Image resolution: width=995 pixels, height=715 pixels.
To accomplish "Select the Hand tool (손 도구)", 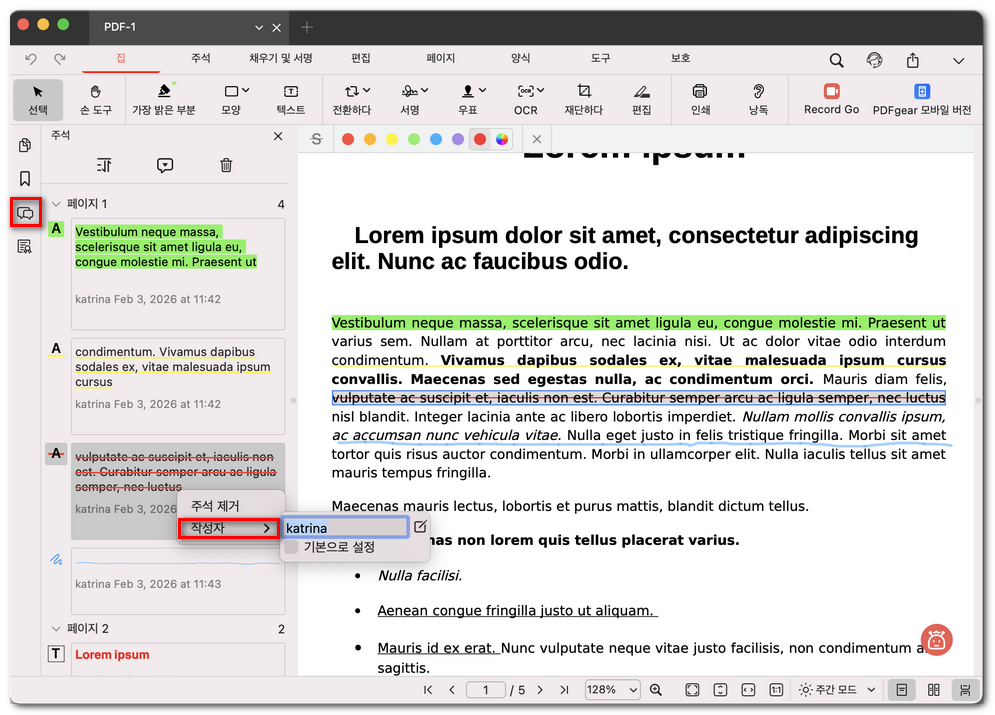I will [95, 98].
